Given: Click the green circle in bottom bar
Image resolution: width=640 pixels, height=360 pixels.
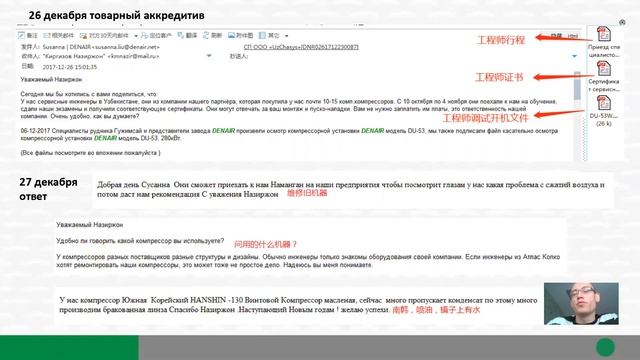Looking at the screenshot, I should 605,347.
